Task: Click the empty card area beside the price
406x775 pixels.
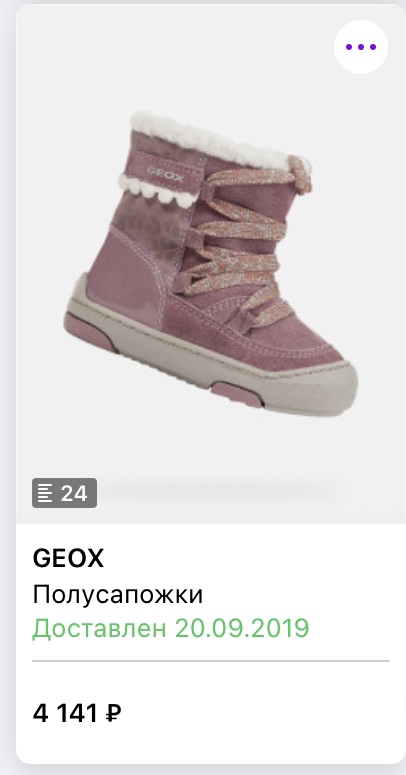Action: tap(257, 713)
